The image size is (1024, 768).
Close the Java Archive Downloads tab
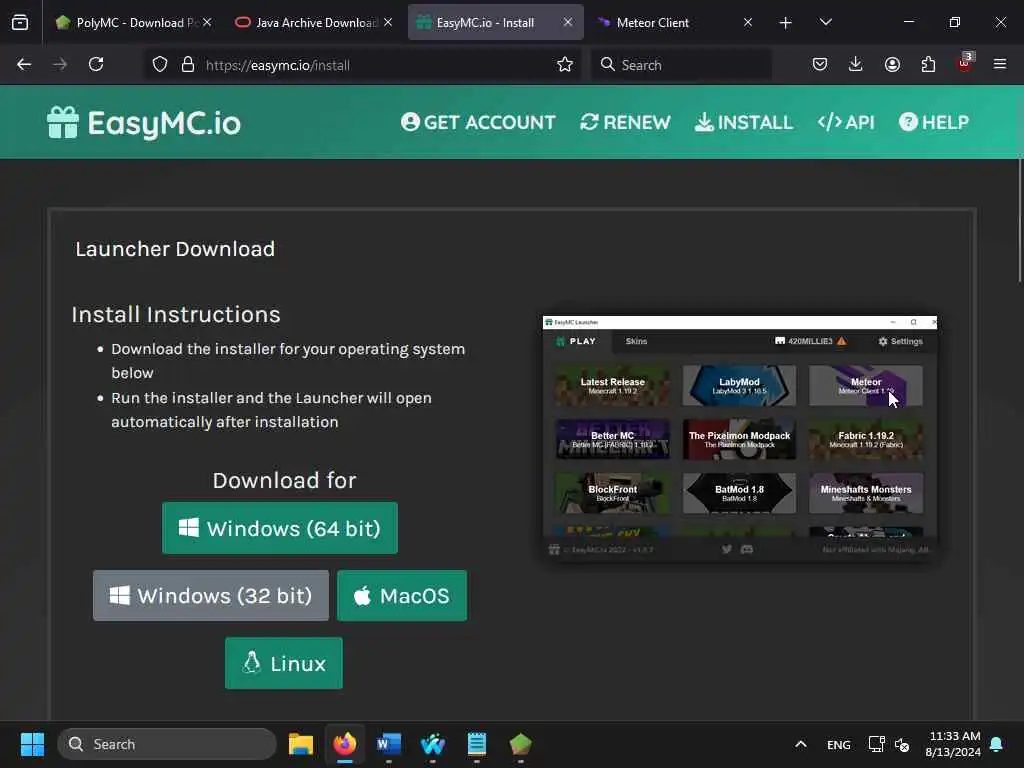tap(387, 22)
